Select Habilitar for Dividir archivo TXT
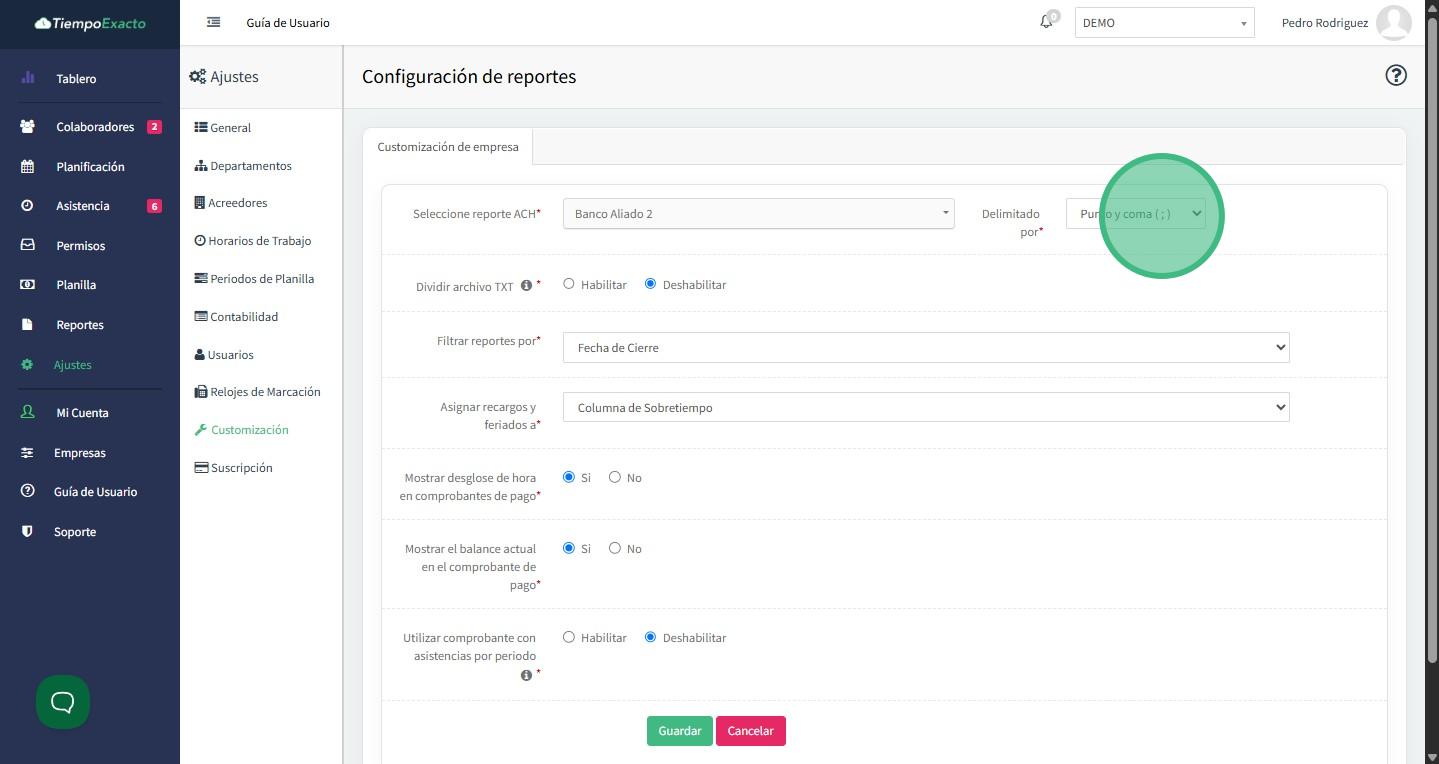Viewport: 1439px width, 764px height. pyautogui.click(x=569, y=284)
